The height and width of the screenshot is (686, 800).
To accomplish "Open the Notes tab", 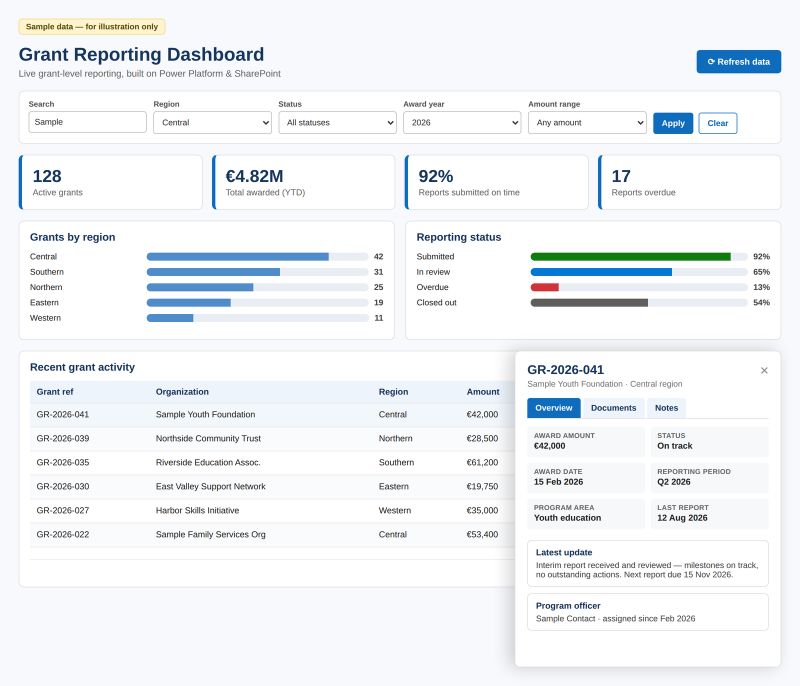I will (x=666, y=408).
